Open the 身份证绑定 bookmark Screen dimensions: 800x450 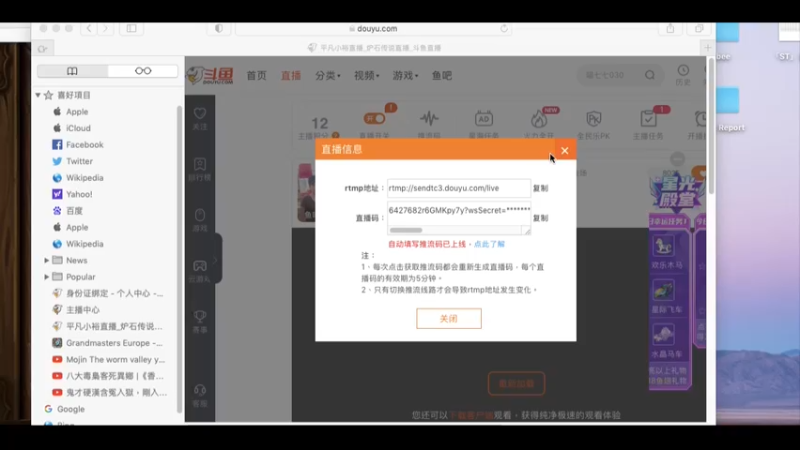(108, 293)
